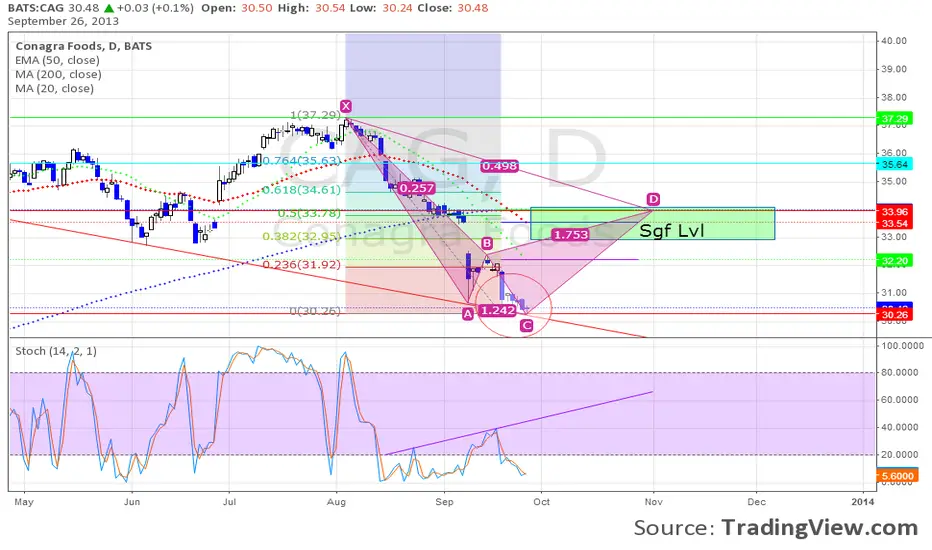This screenshot has height=550, width=932.
Task: Click the Nov label on time axis
Action: coord(654,502)
